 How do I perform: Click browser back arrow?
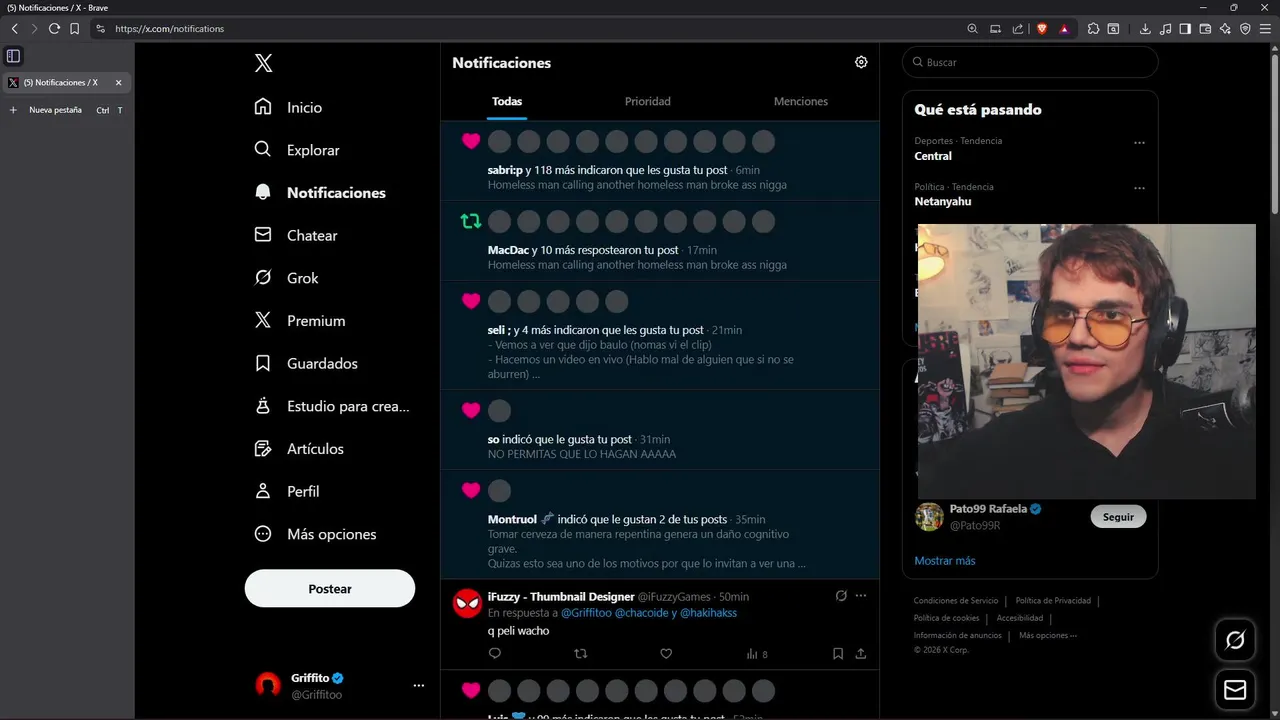(x=14, y=29)
